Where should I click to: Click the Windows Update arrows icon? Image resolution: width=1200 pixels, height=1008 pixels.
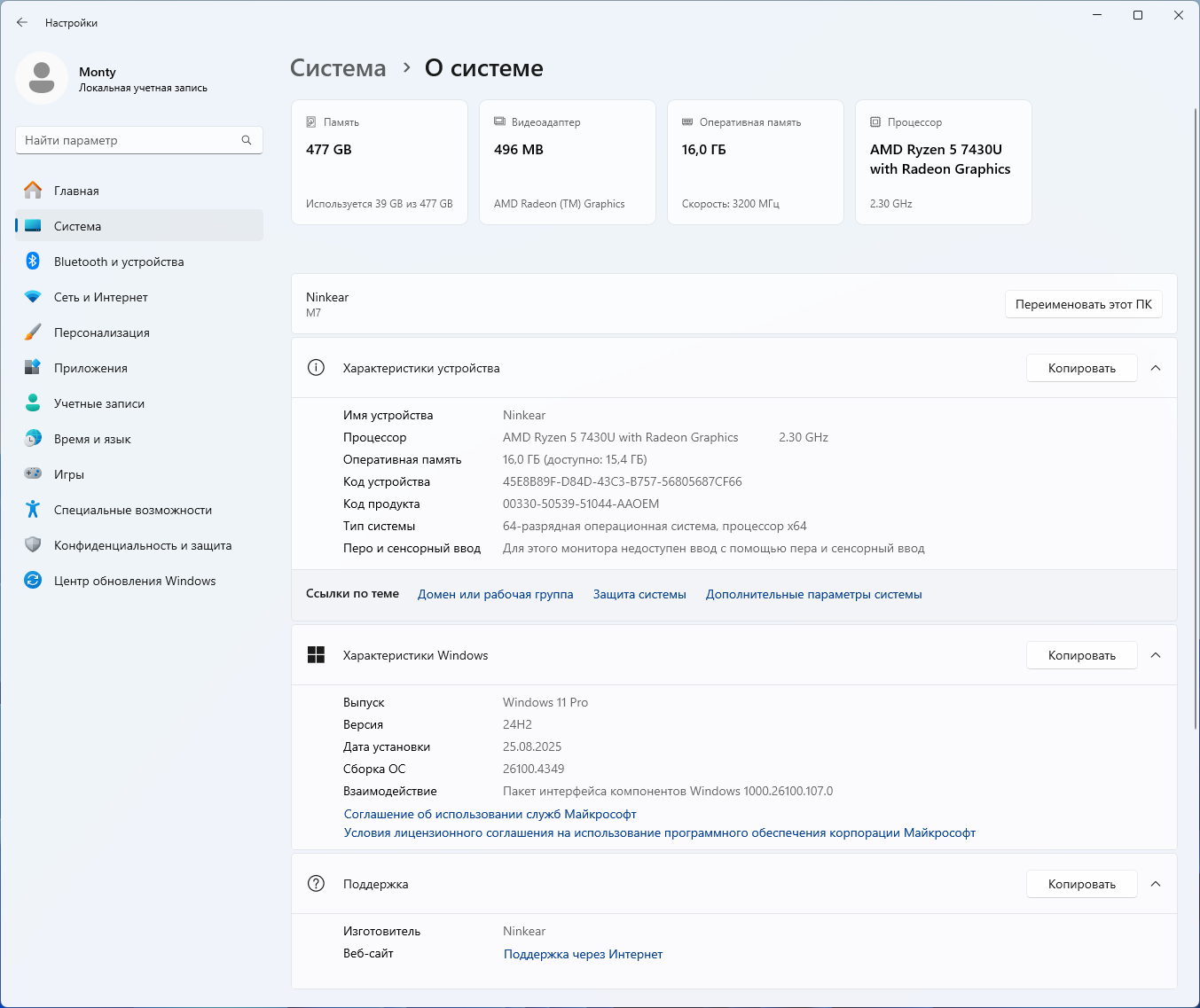[33, 581]
